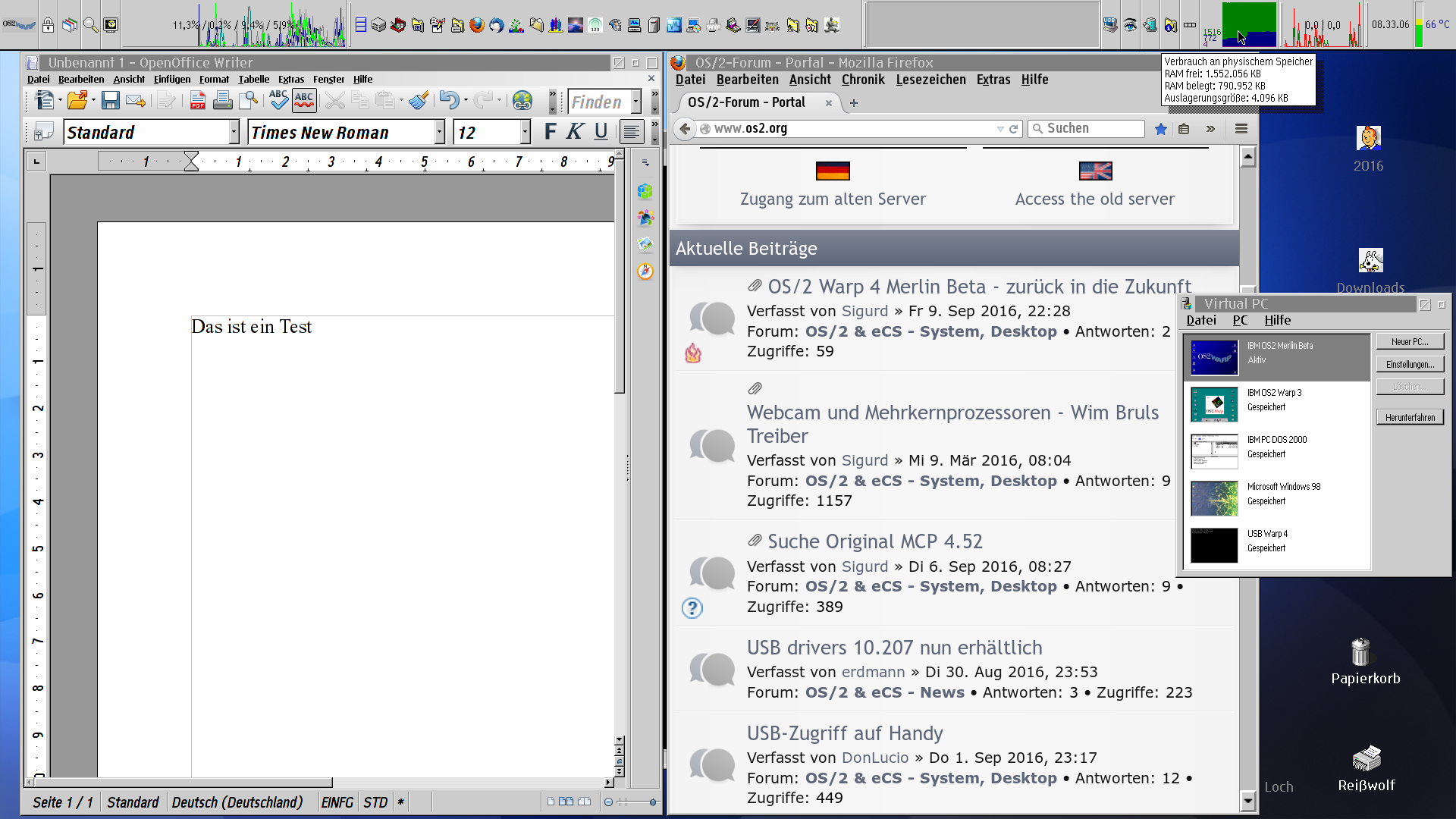Expand the Firefox URL history dropdown
Image resolution: width=1456 pixels, height=819 pixels.
point(1000,129)
